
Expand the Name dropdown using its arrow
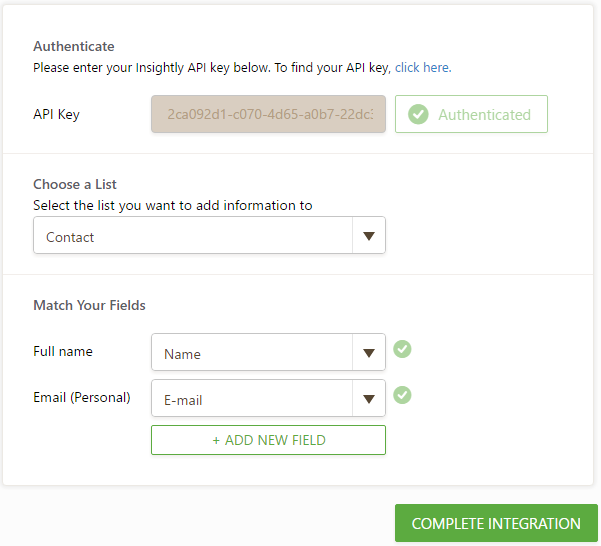pos(369,353)
